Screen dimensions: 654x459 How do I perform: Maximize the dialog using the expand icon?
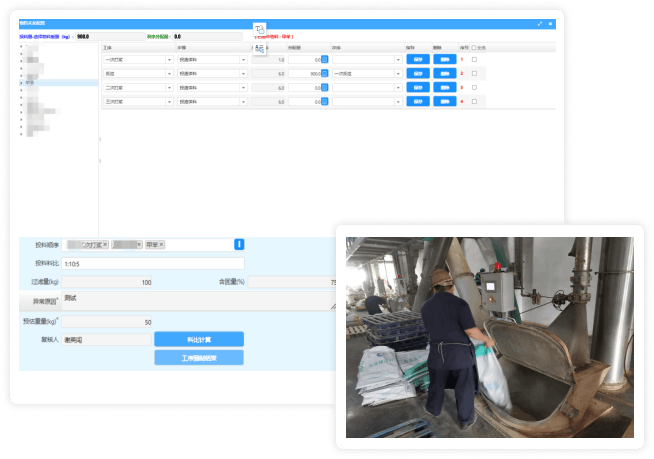[x=540, y=23]
